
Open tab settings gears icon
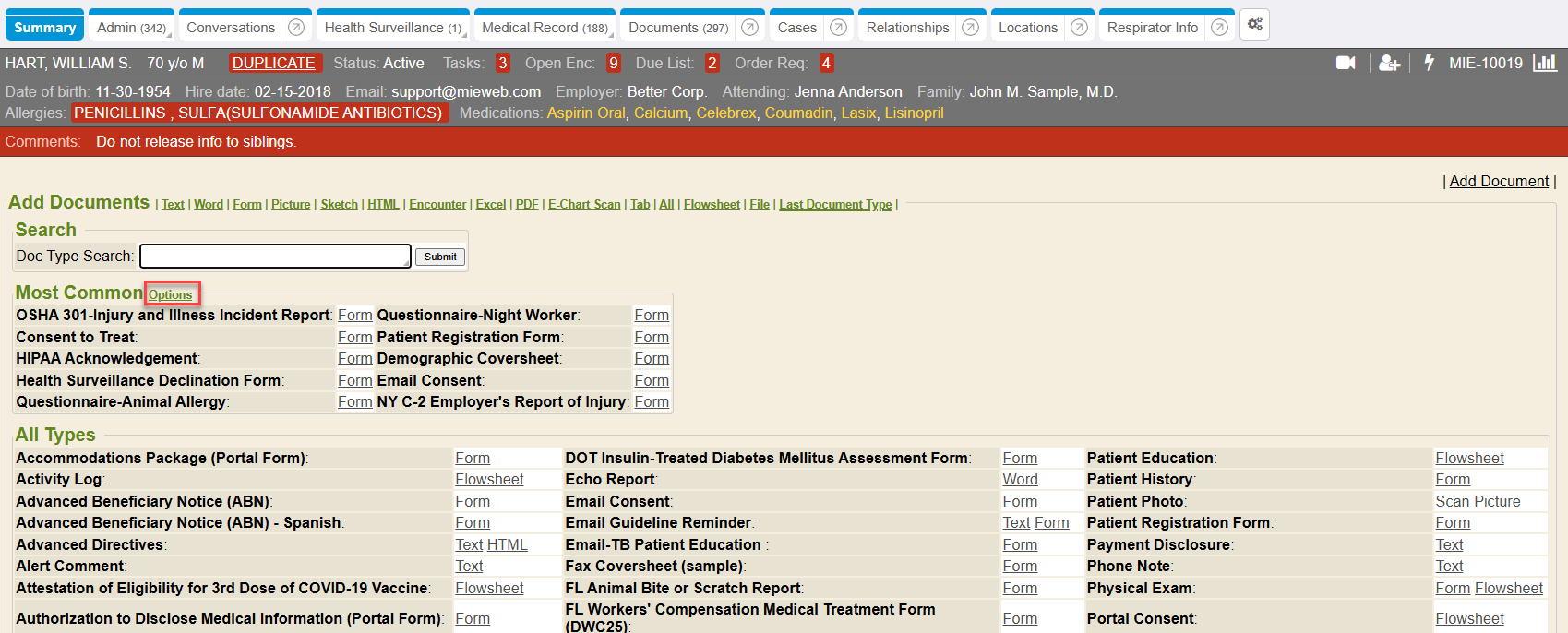1255,25
